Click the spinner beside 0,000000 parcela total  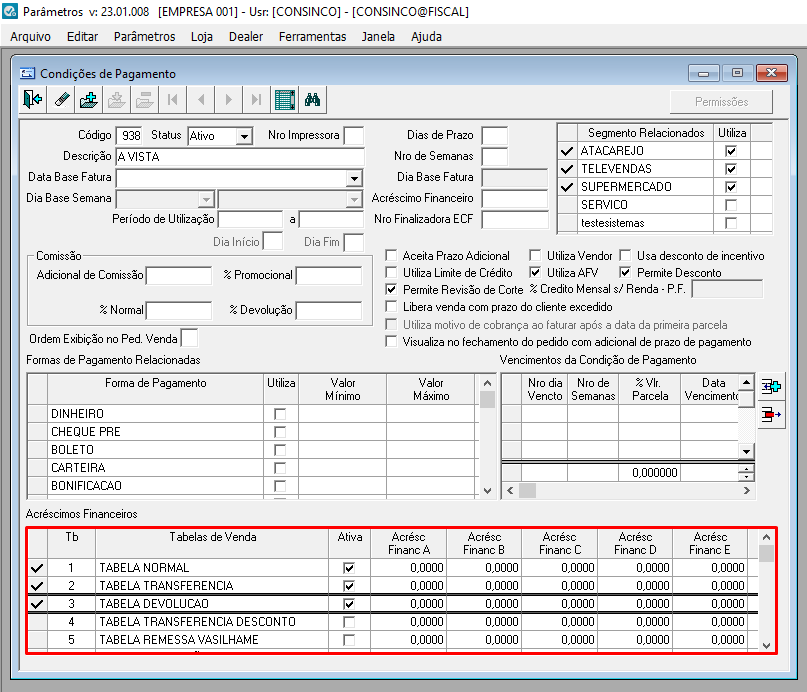pos(746,472)
